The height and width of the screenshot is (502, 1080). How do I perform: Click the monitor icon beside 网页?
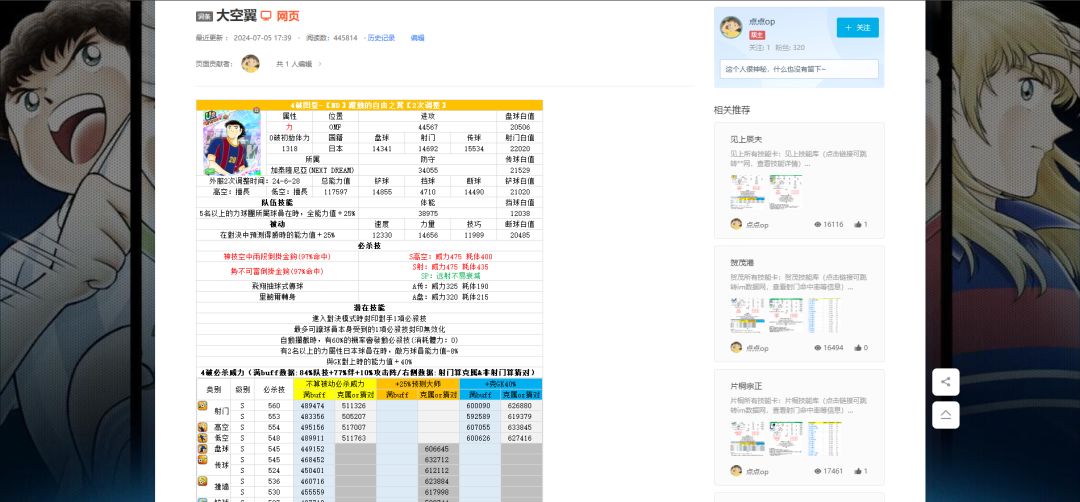click(266, 16)
